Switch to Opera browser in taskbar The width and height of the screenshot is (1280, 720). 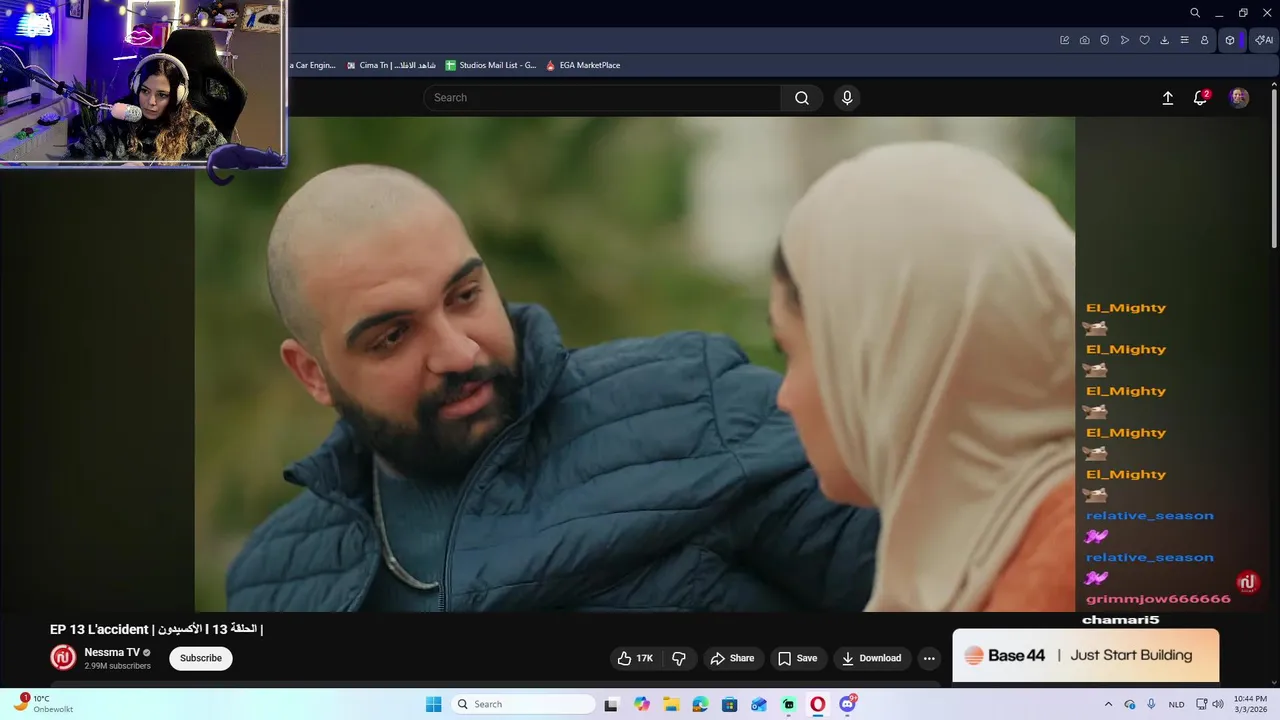click(818, 704)
